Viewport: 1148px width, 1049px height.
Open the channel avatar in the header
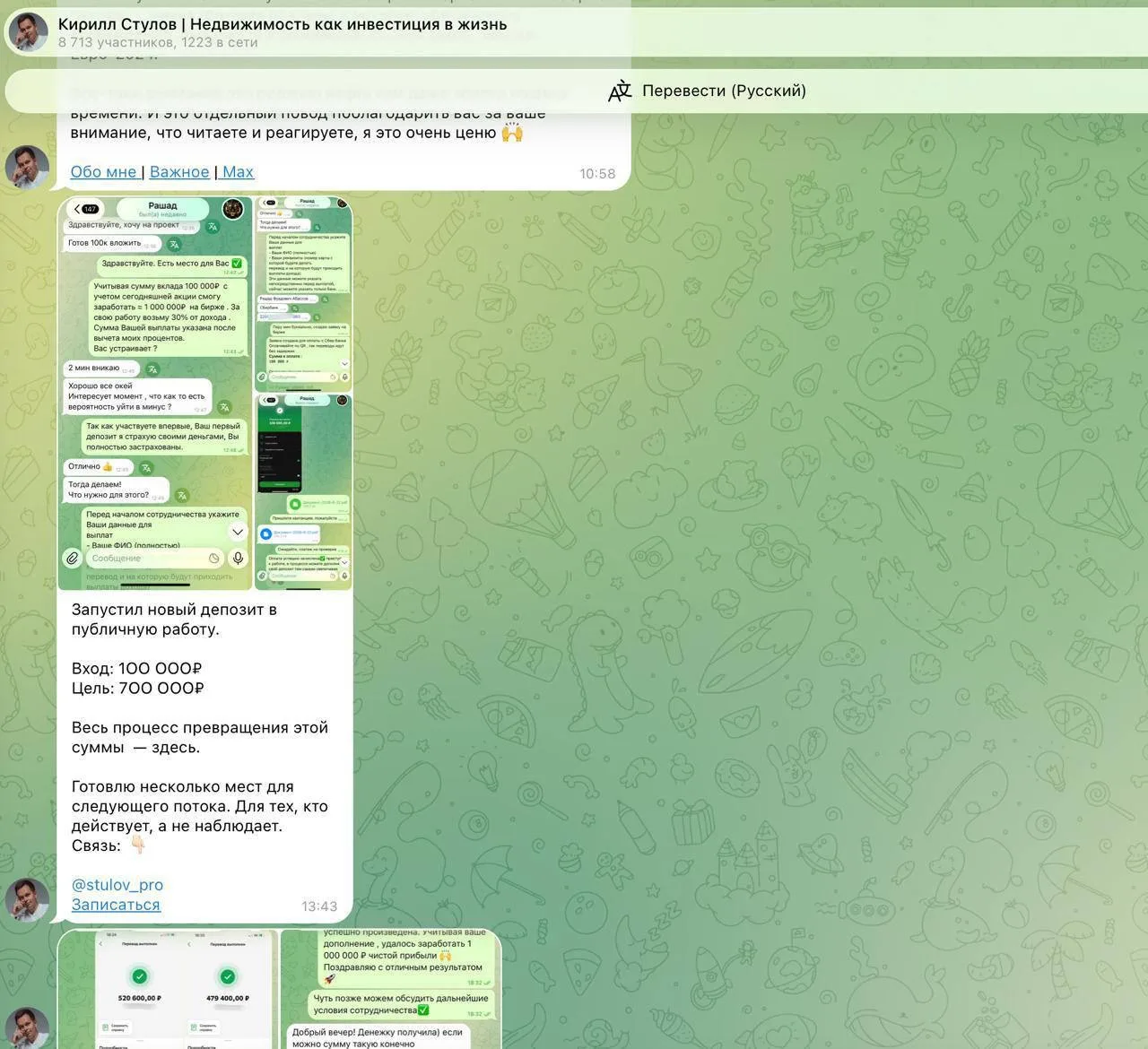(x=28, y=32)
